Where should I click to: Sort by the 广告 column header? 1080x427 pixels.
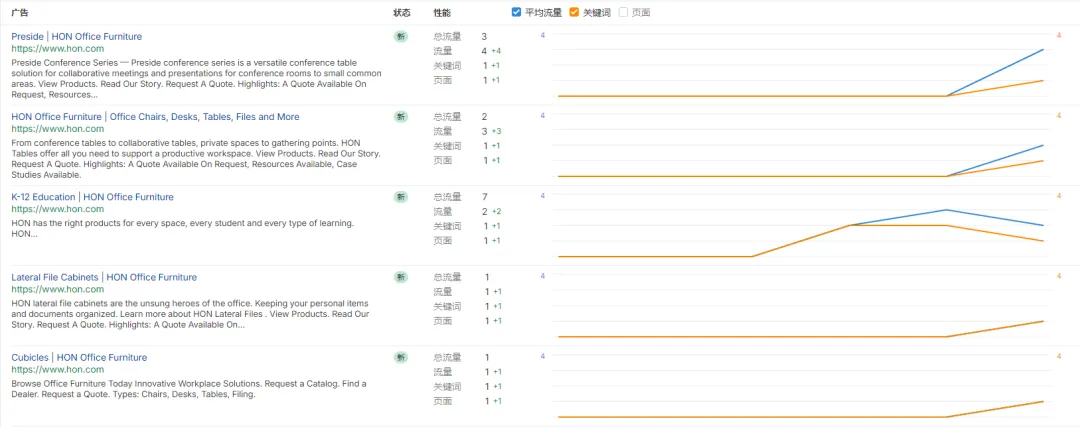pyautogui.click(x=19, y=13)
